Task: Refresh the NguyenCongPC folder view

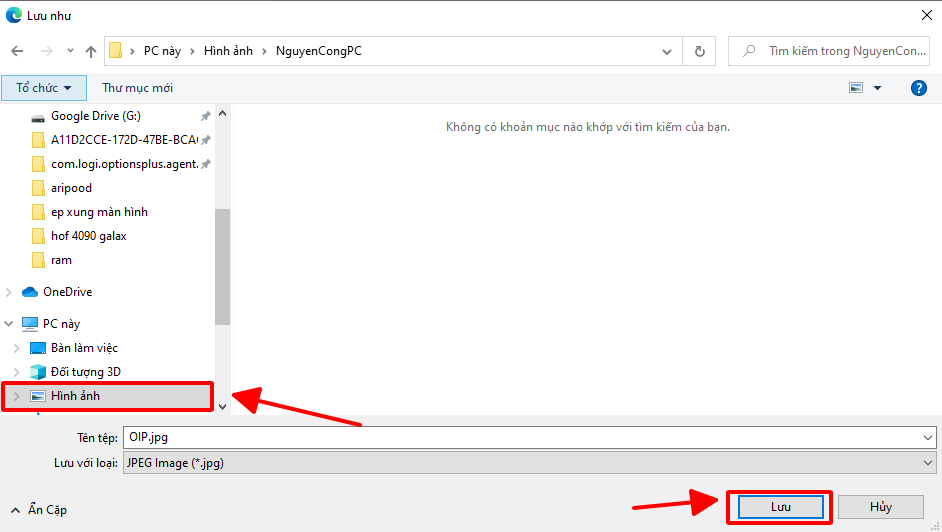Action: click(699, 52)
